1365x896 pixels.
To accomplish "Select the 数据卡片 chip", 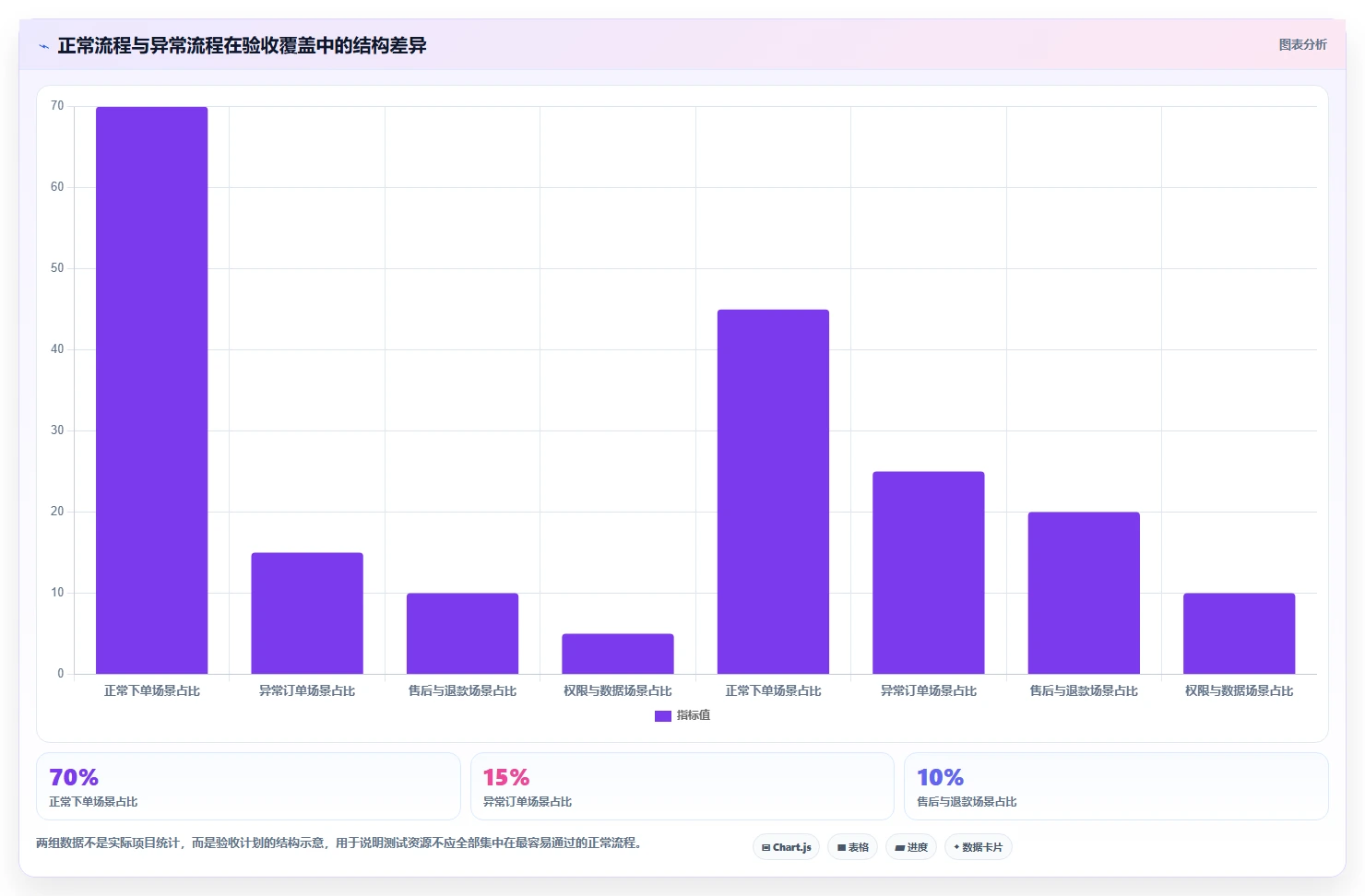I will [978, 847].
